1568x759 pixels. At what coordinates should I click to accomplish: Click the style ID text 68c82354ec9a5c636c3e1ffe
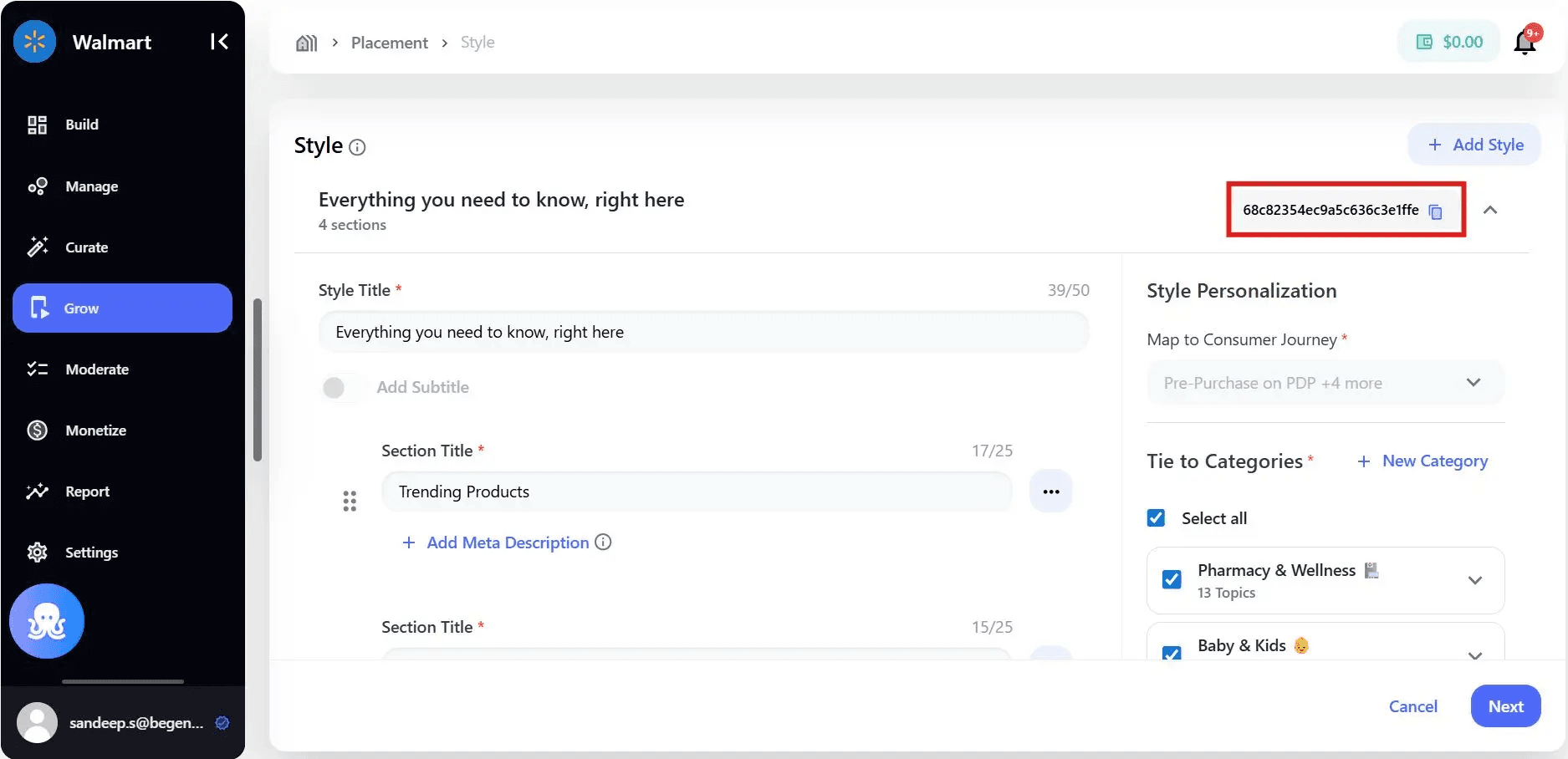(1331, 210)
